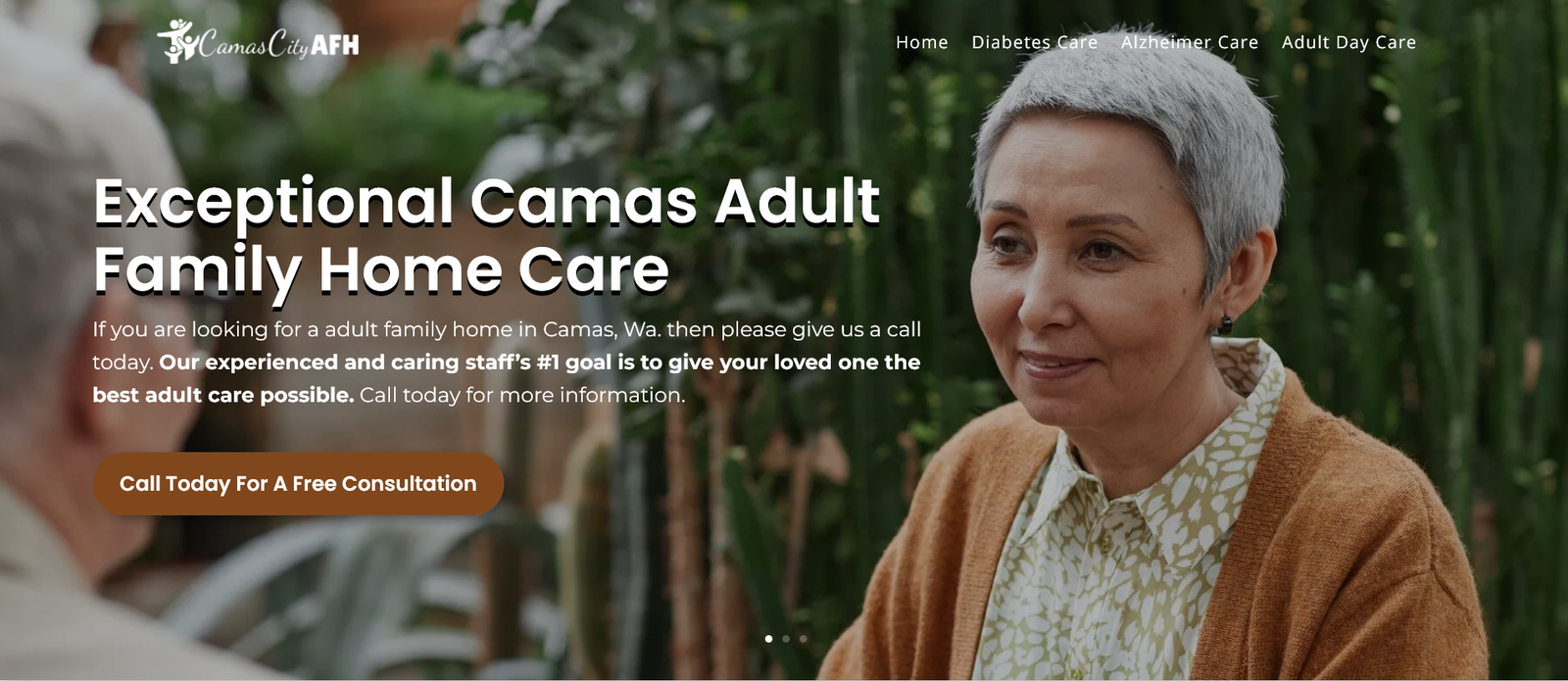
Task: Click the Camas City AFH figure logo icon
Action: [x=176, y=42]
